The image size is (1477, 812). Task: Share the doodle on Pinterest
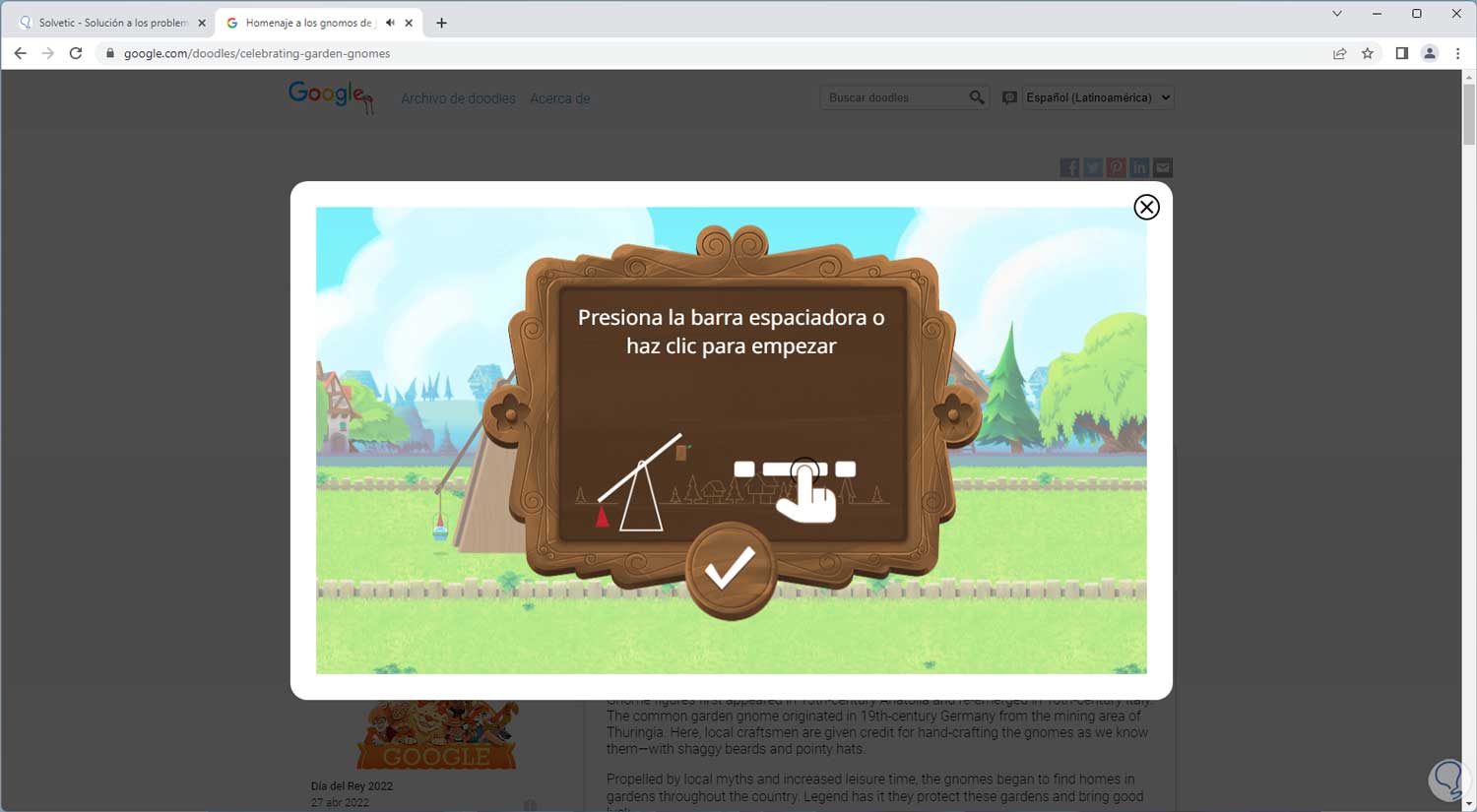click(1116, 167)
